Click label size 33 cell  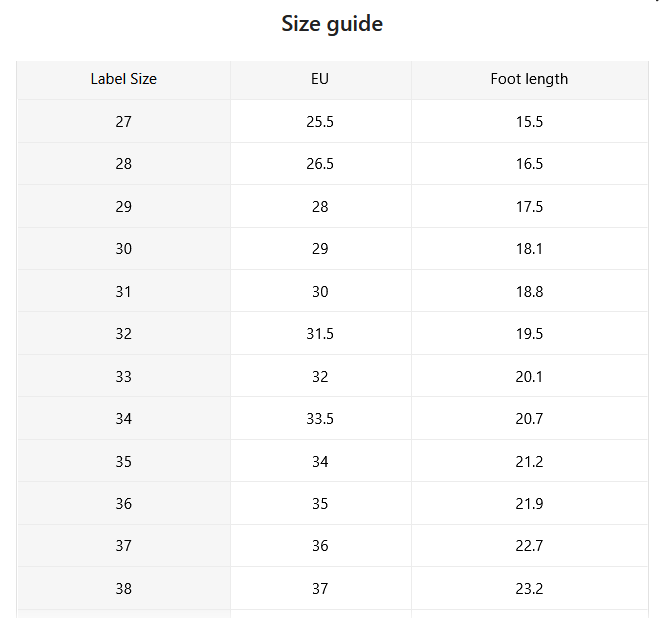click(x=124, y=376)
